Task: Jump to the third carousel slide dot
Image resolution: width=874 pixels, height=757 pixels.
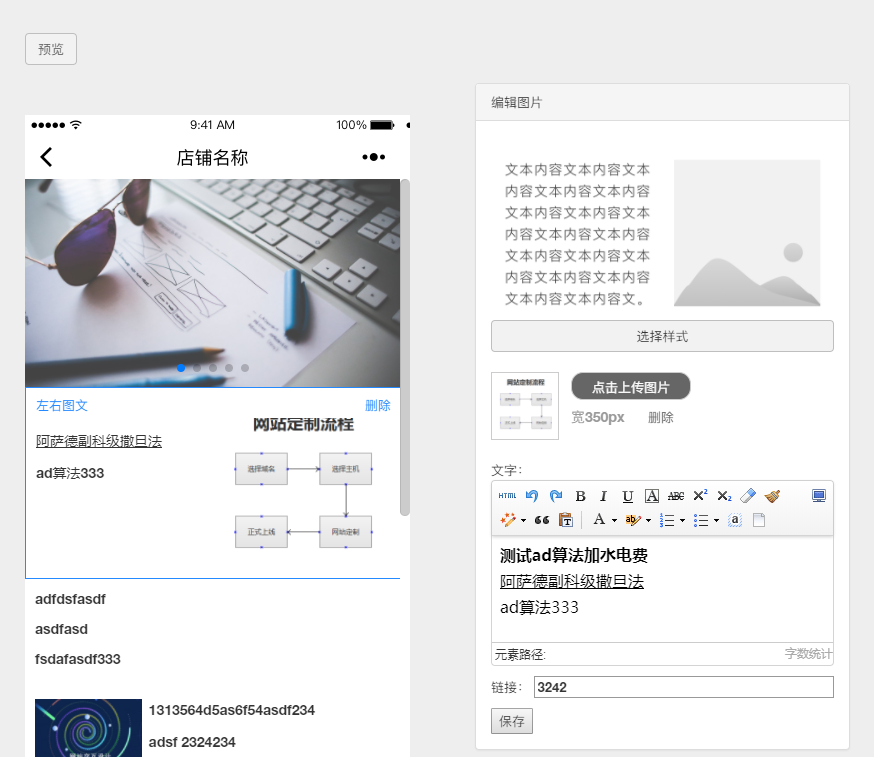Action: pyautogui.click(x=213, y=368)
